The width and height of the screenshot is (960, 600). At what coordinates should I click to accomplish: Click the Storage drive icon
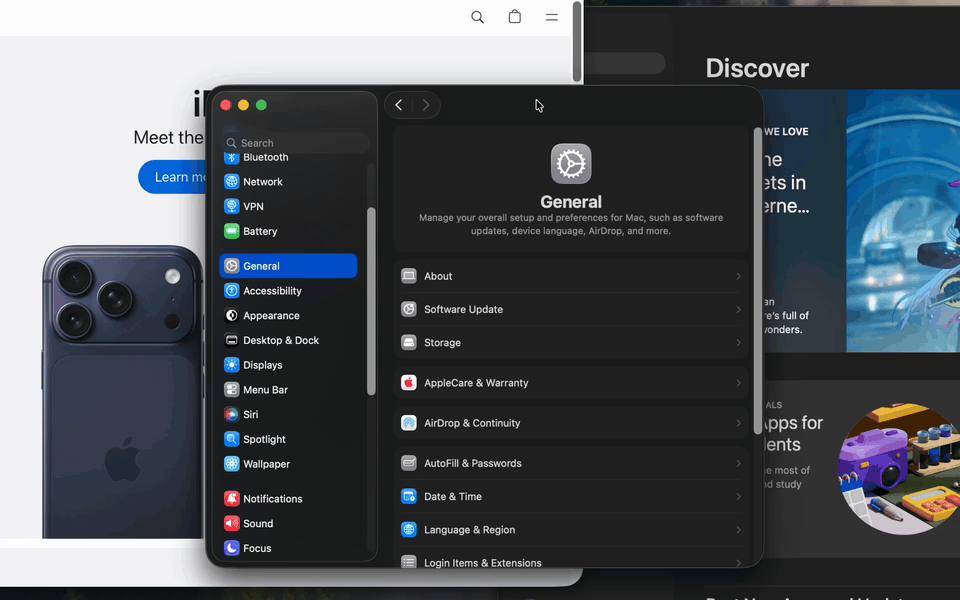coord(409,342)
